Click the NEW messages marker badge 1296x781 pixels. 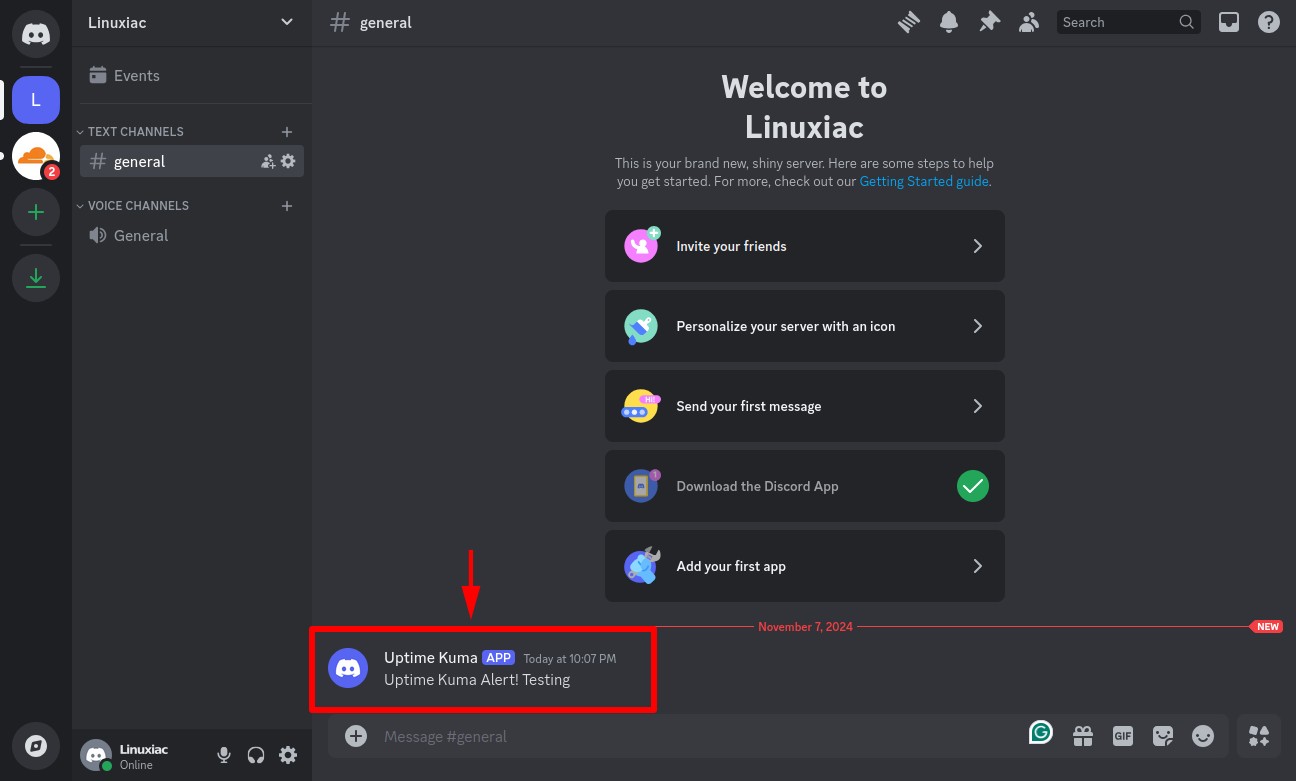tap(1266, 627)
